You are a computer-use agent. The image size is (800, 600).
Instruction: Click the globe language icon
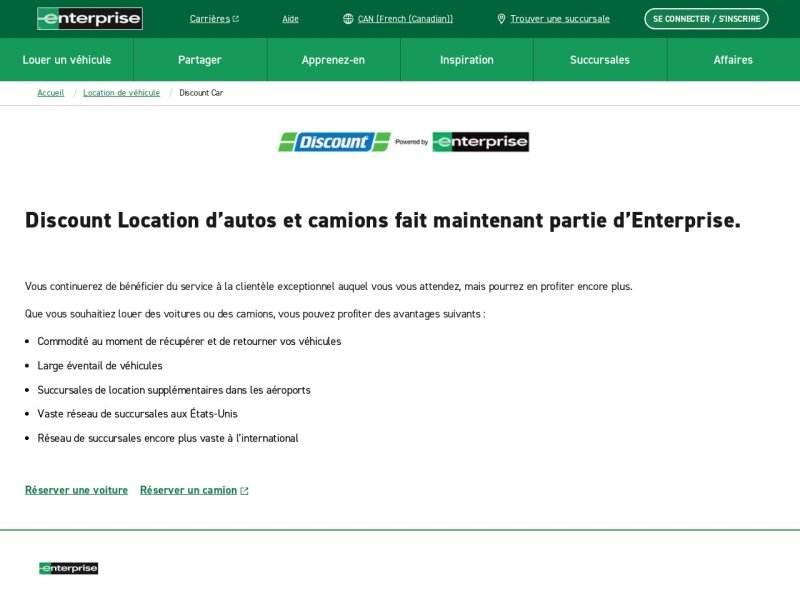[x=348, y=19]
